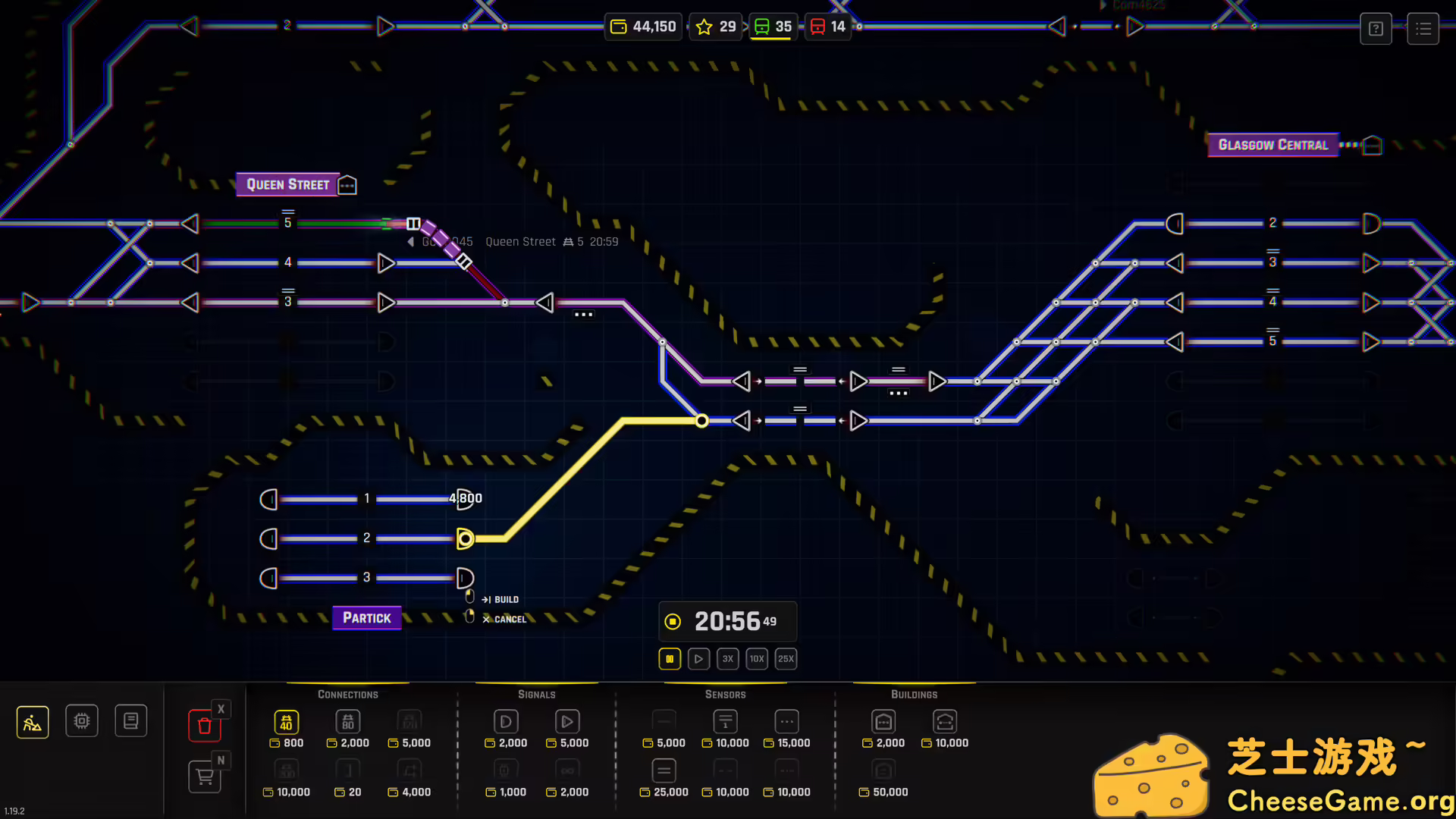The width and height of the screenshot is (1456, 819).
Task: Select the 10,000 platform sensor tool
Action: (x=725, y=721)
